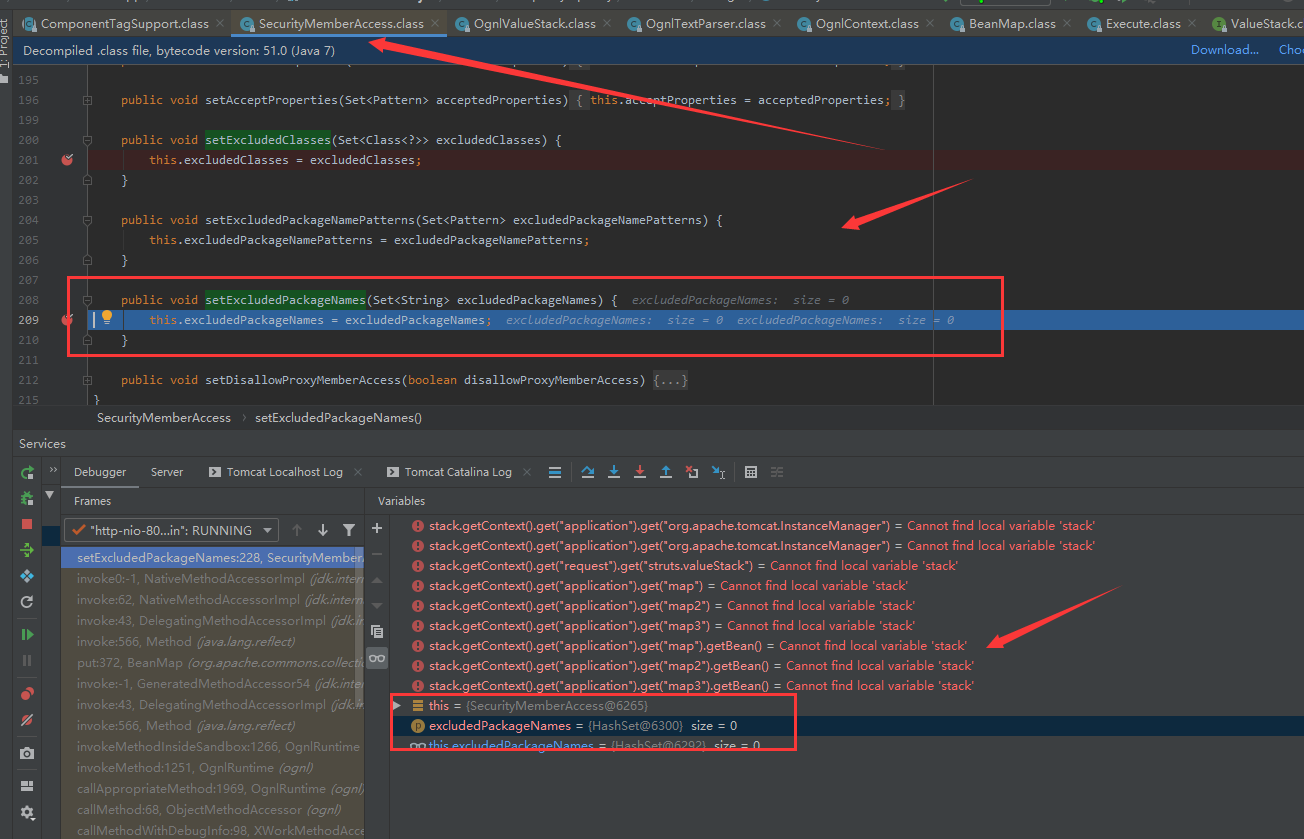Select frame 'put:372, BeanMap'
Screen dimensions: 1304x839
pyautogui.click(x=212, y=662)
